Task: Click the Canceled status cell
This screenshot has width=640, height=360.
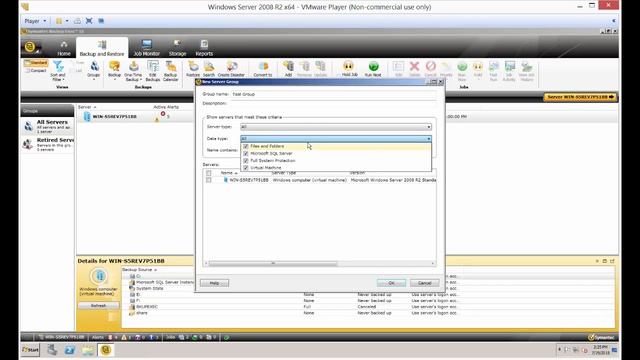Action: click(x=367, y=307)
